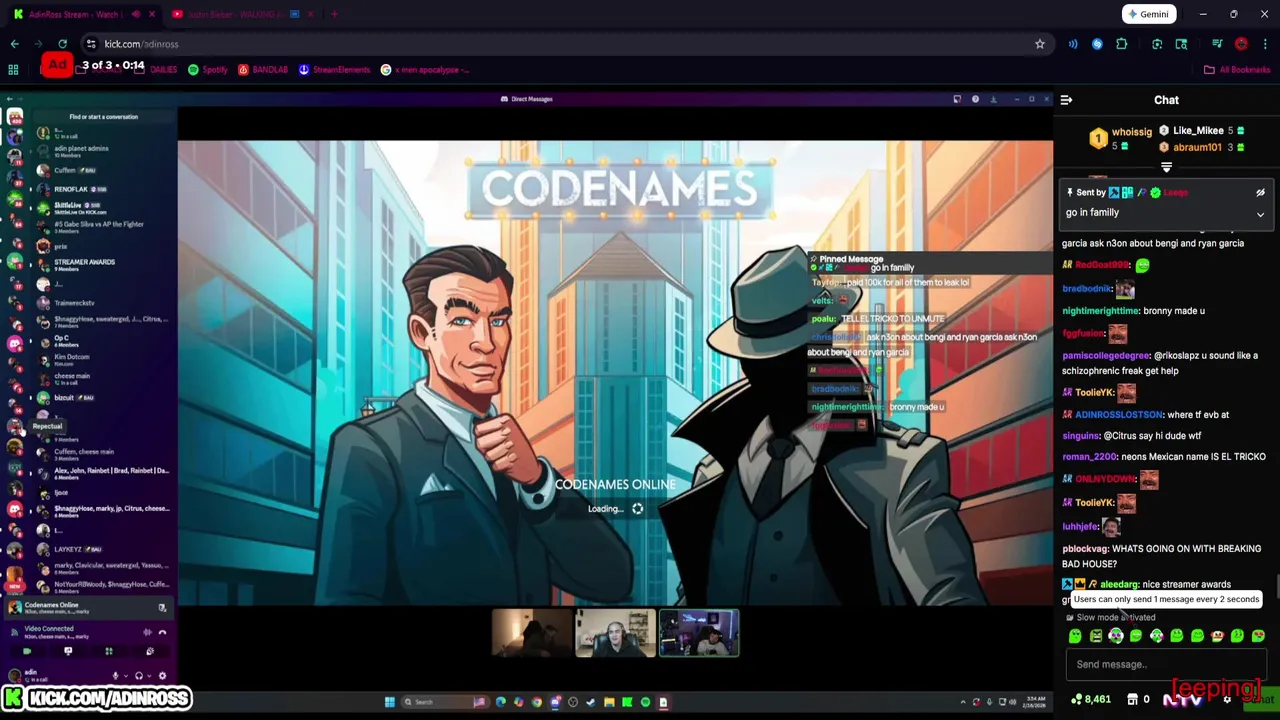Open the BANDLAB bookmark
Viewport: 1280px width, 720px height.
tap(263, 70)
